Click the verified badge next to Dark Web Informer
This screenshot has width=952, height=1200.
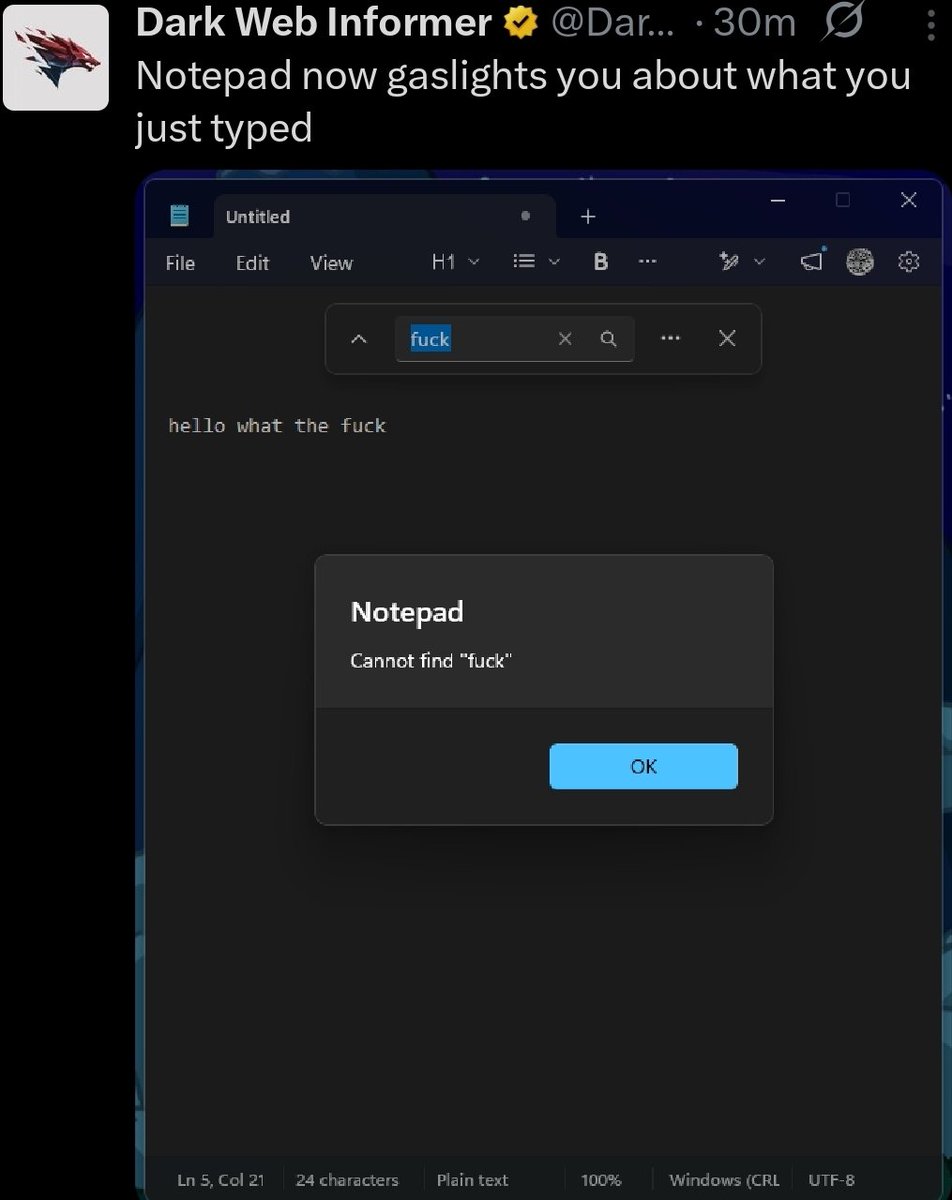coord(520,24)
